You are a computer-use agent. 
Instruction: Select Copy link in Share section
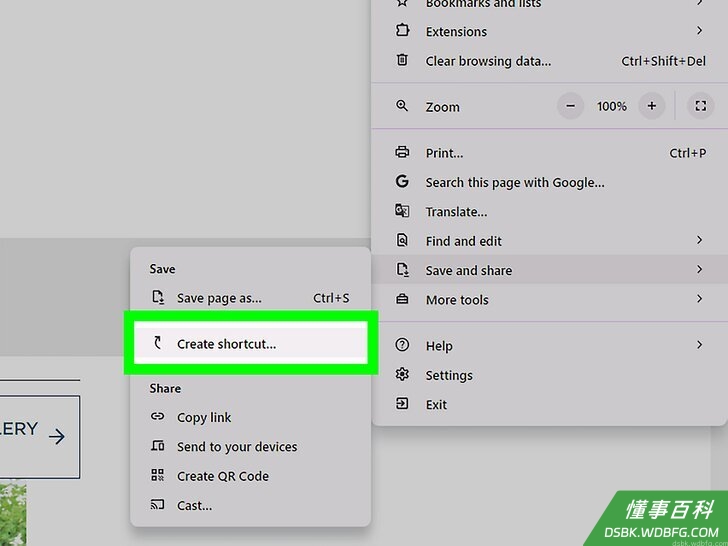(x=251, y=417)
